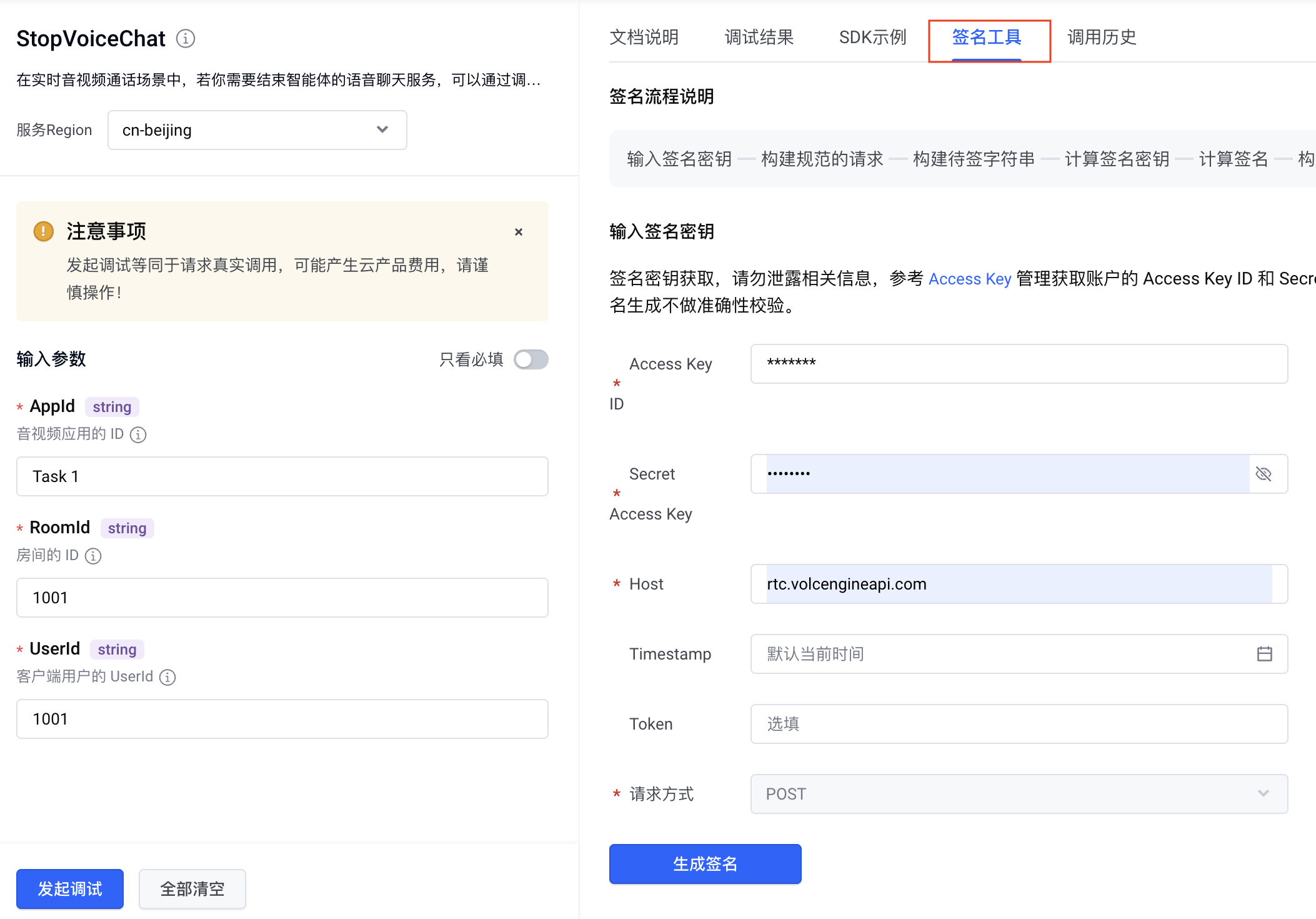Click the orange warning icon in 注意事项
Viewport: 1316px width, 919px height.
43,231
